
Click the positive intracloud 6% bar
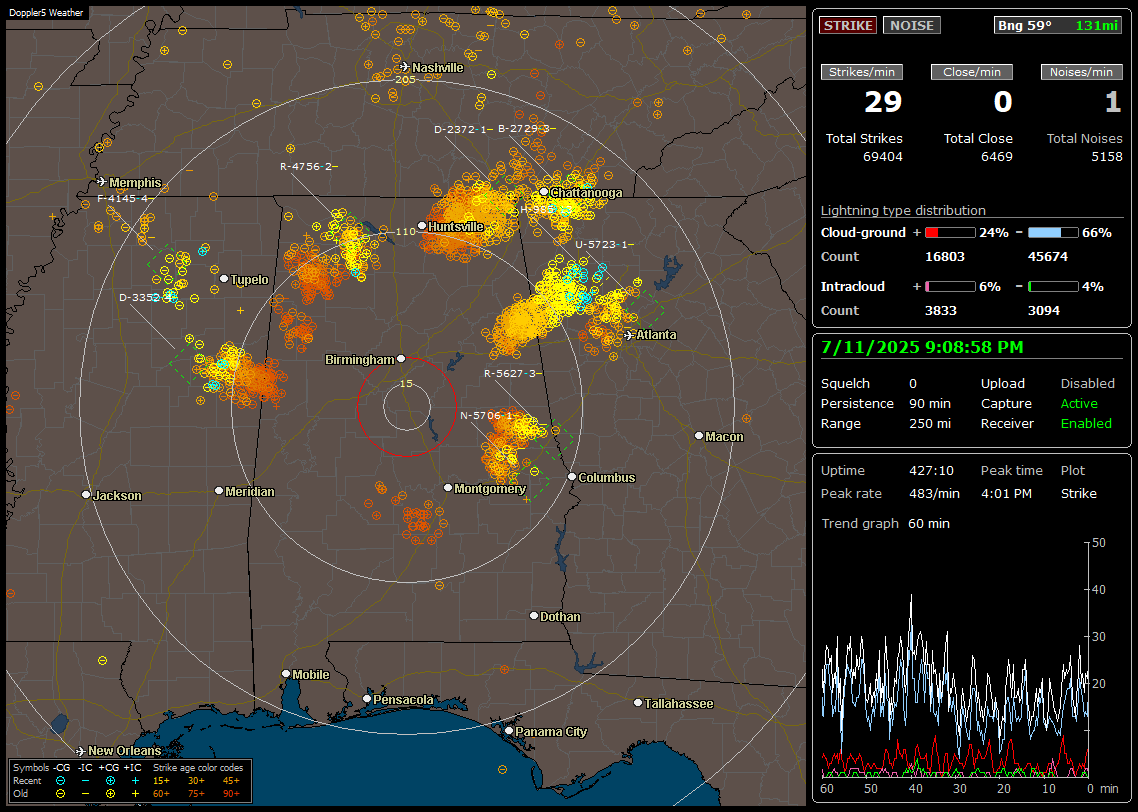[950, 287]
